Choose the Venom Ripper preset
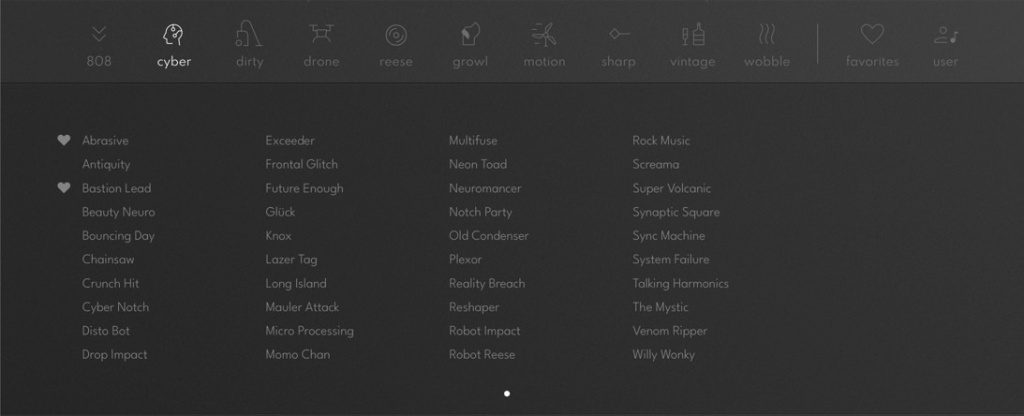The width and height of the screenshot is (1024, 416). tap(670, 331)
